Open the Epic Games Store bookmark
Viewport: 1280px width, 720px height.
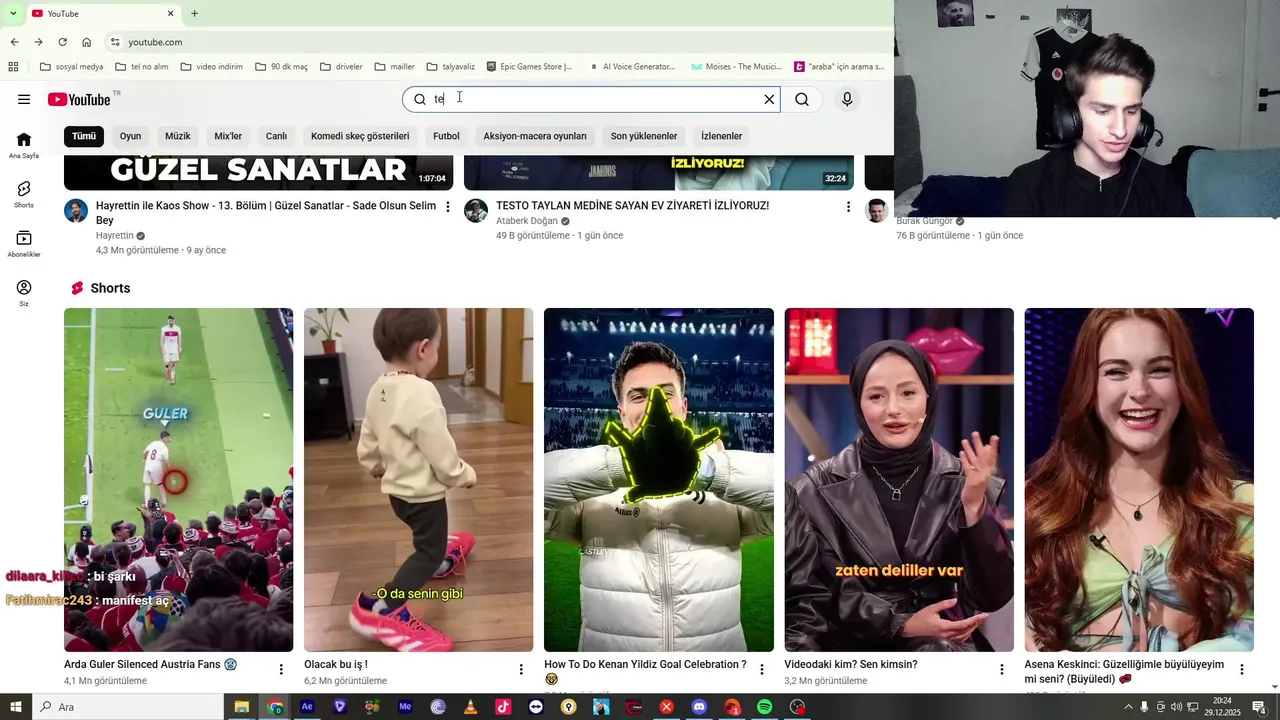(530, 67)
